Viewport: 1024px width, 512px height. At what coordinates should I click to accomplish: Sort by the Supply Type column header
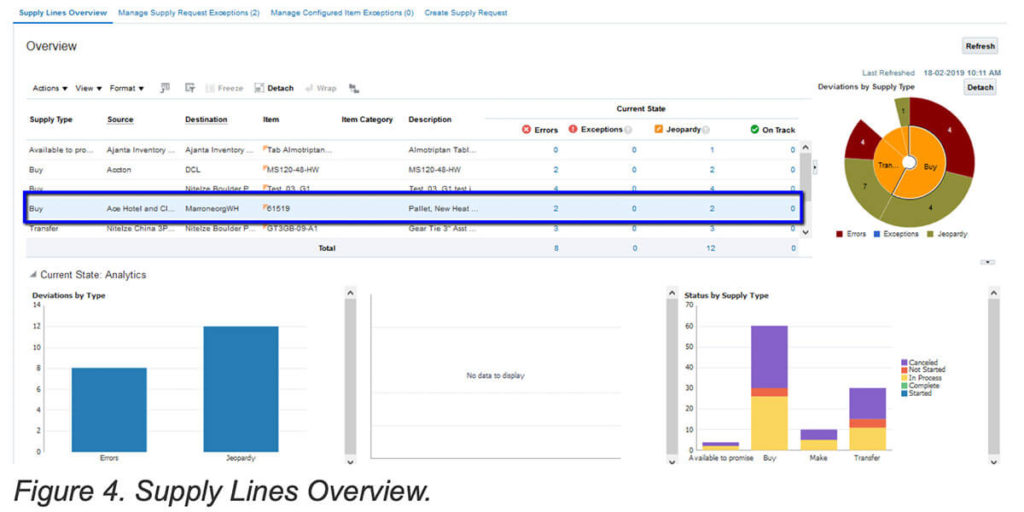coord(51,120)
